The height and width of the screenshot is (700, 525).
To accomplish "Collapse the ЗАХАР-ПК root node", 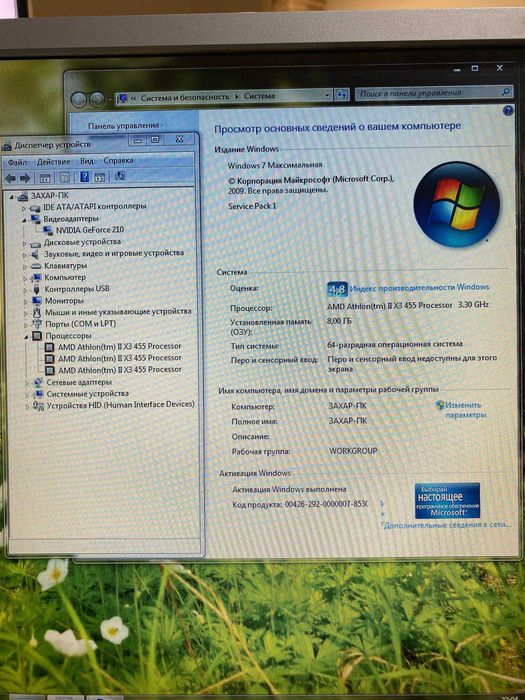I will (x=12, y=196).
